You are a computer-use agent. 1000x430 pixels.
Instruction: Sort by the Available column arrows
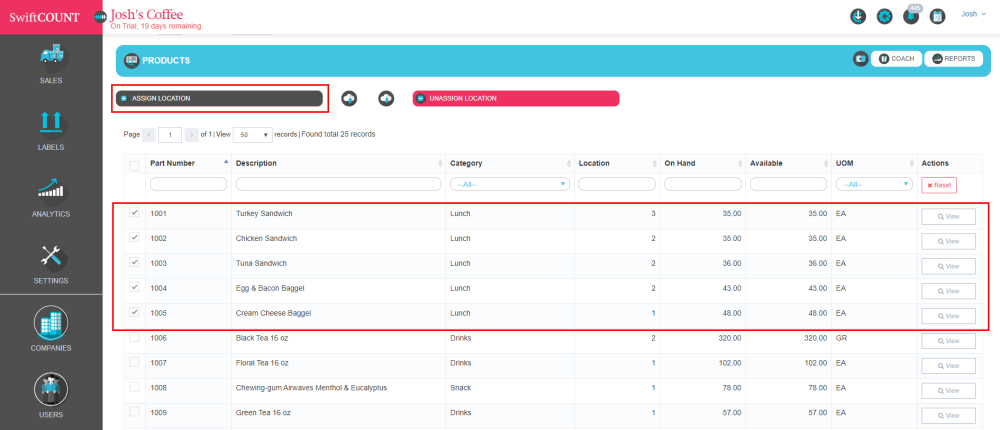coord(824,163)
